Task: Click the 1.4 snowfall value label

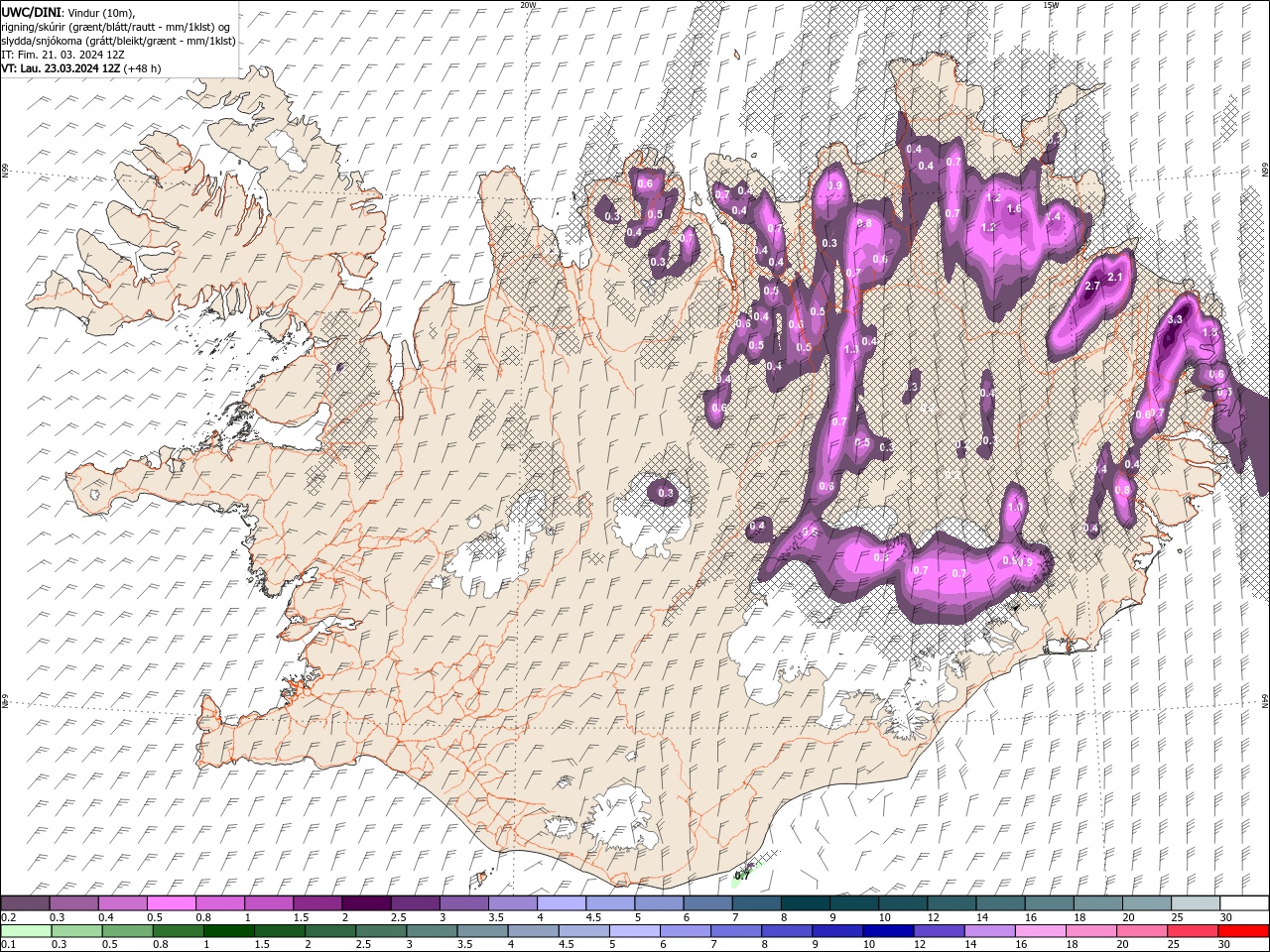Action: (1054, 216)
